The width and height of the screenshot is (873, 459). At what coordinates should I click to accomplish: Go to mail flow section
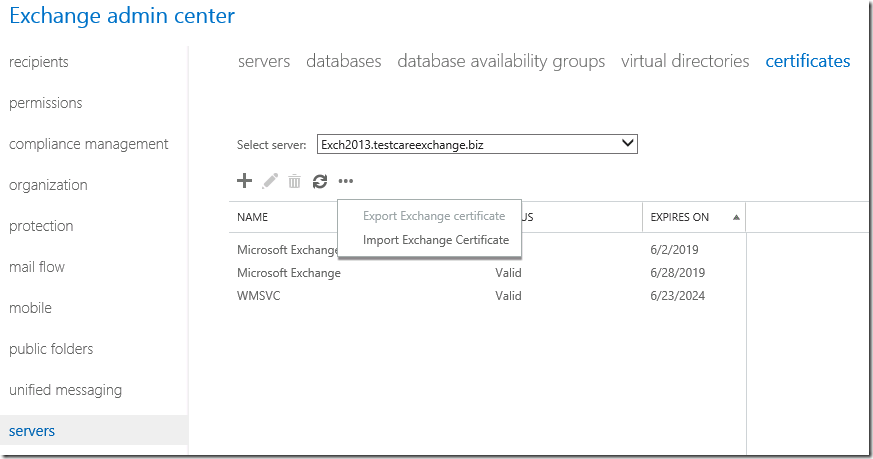coord(37,267)
